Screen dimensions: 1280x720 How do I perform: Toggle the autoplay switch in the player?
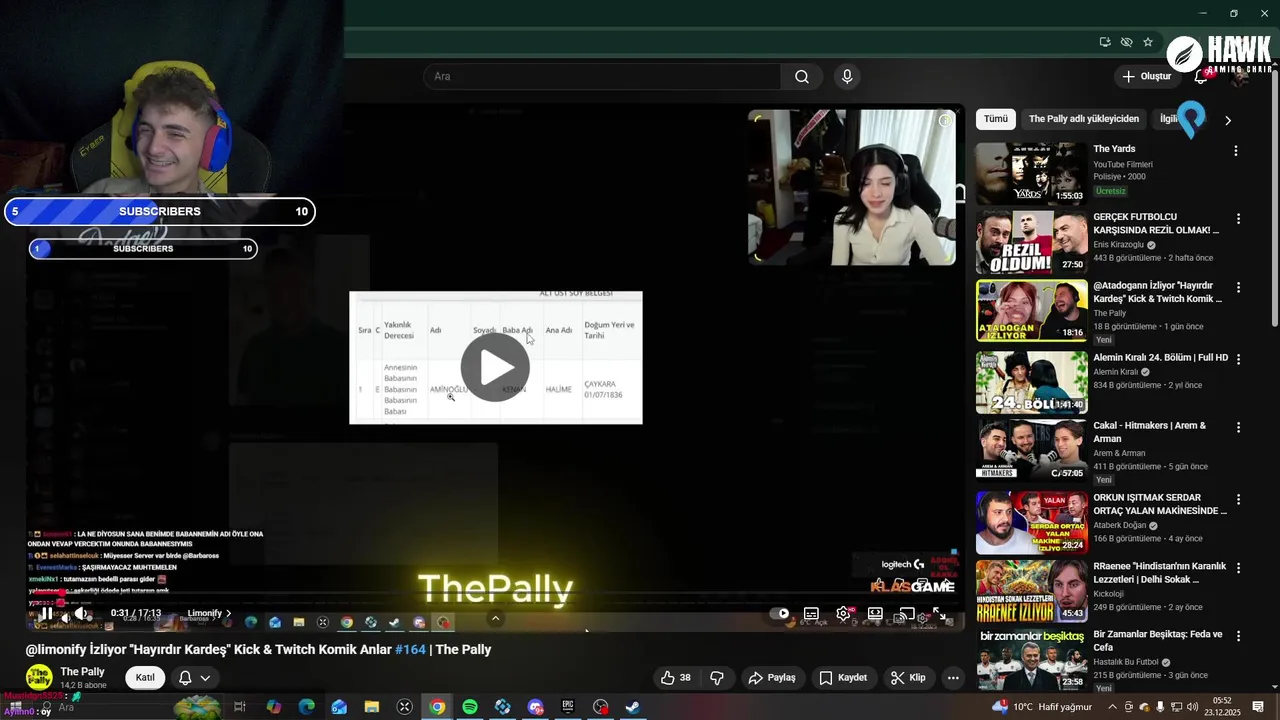780,614
